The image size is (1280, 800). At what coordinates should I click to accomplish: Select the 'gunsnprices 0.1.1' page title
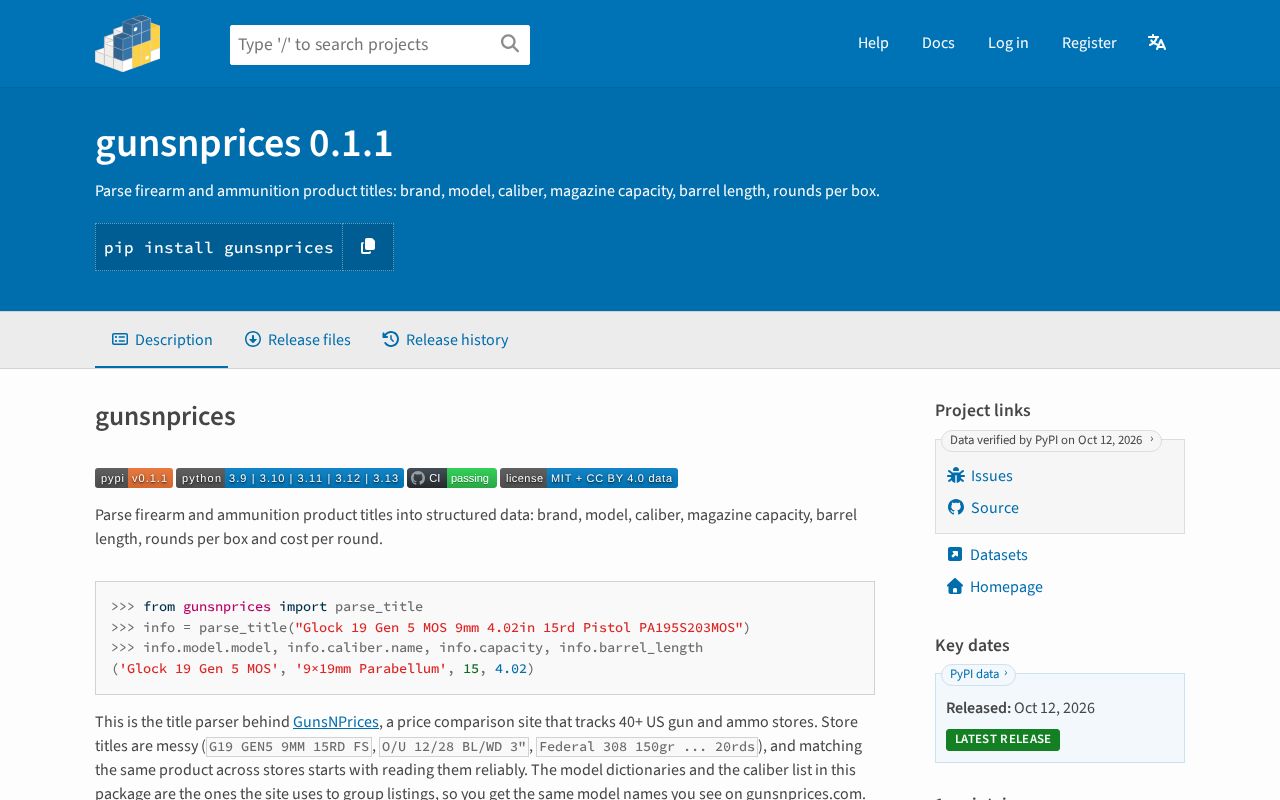point(244,144)
